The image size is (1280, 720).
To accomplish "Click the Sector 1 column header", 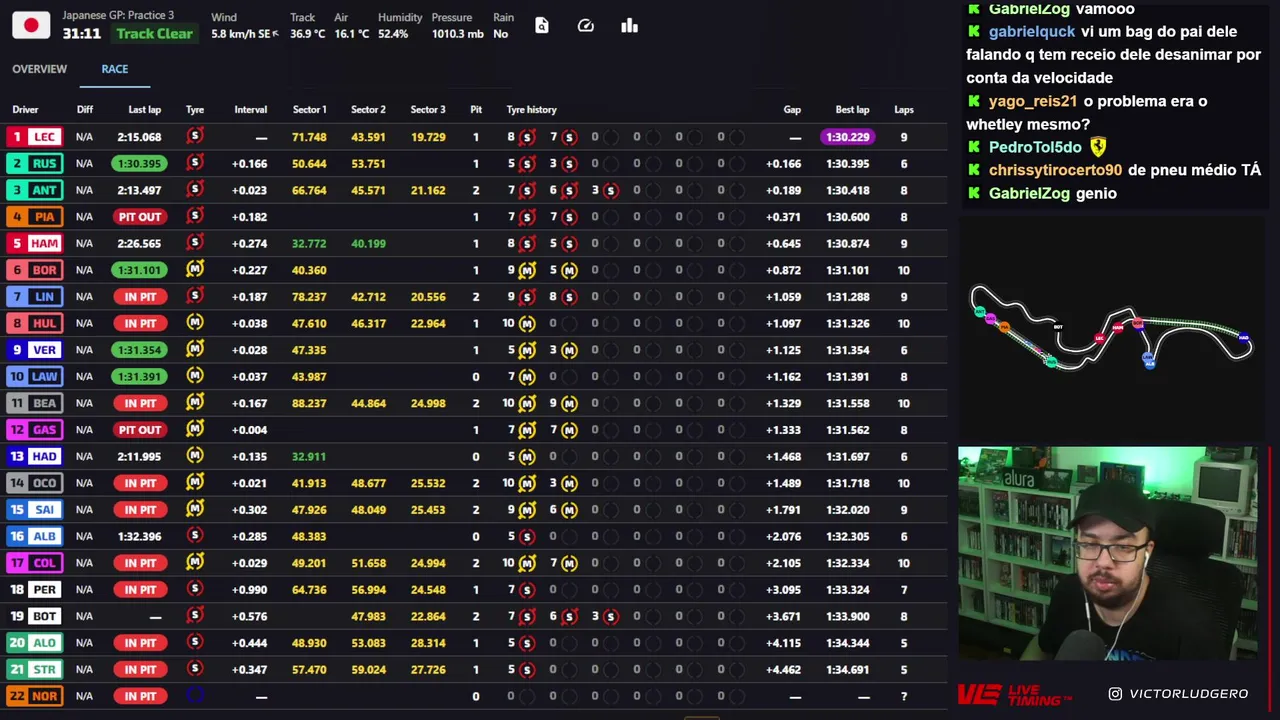I will pyautogui.click(x=309, y=110).
